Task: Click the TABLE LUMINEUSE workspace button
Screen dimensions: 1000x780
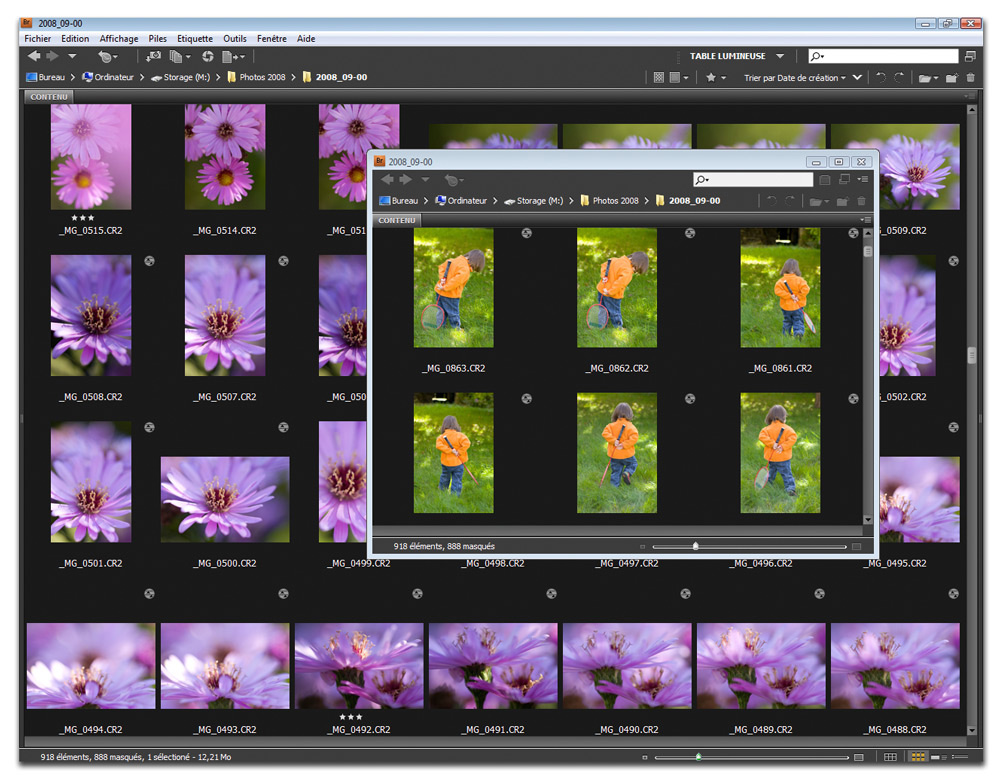Action: click(728, 56)
